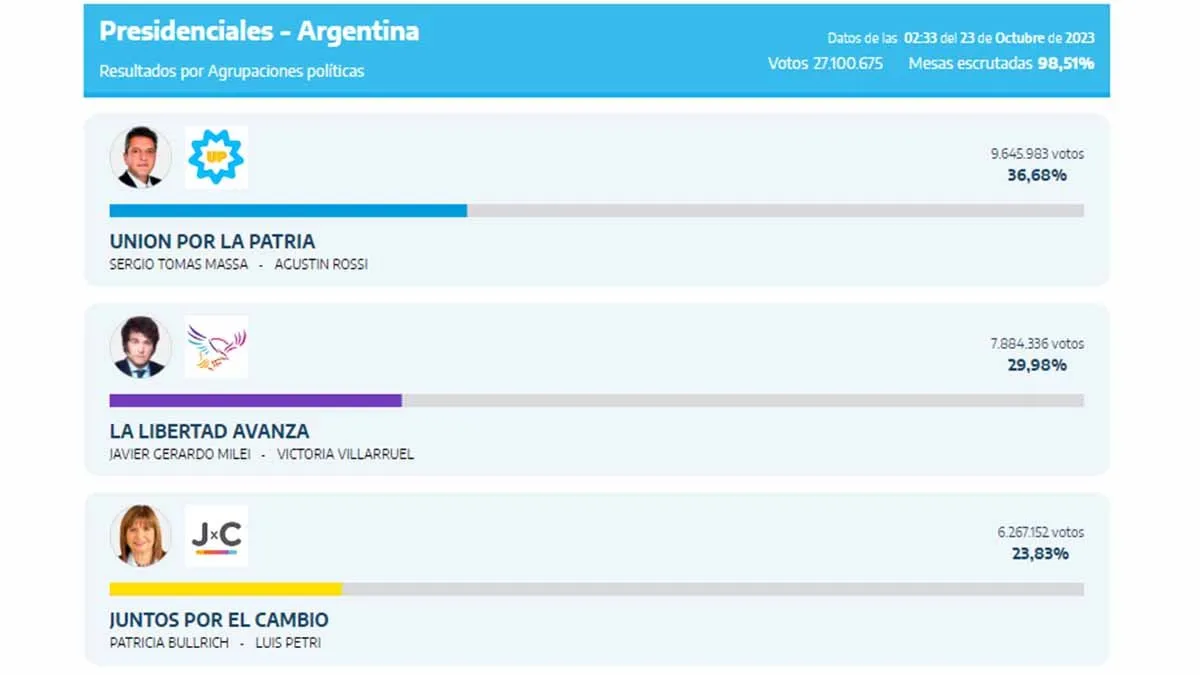1200x675 pixels.
Task: Click the Sergio Tomas Massa name text
Action: coord(178,265)
